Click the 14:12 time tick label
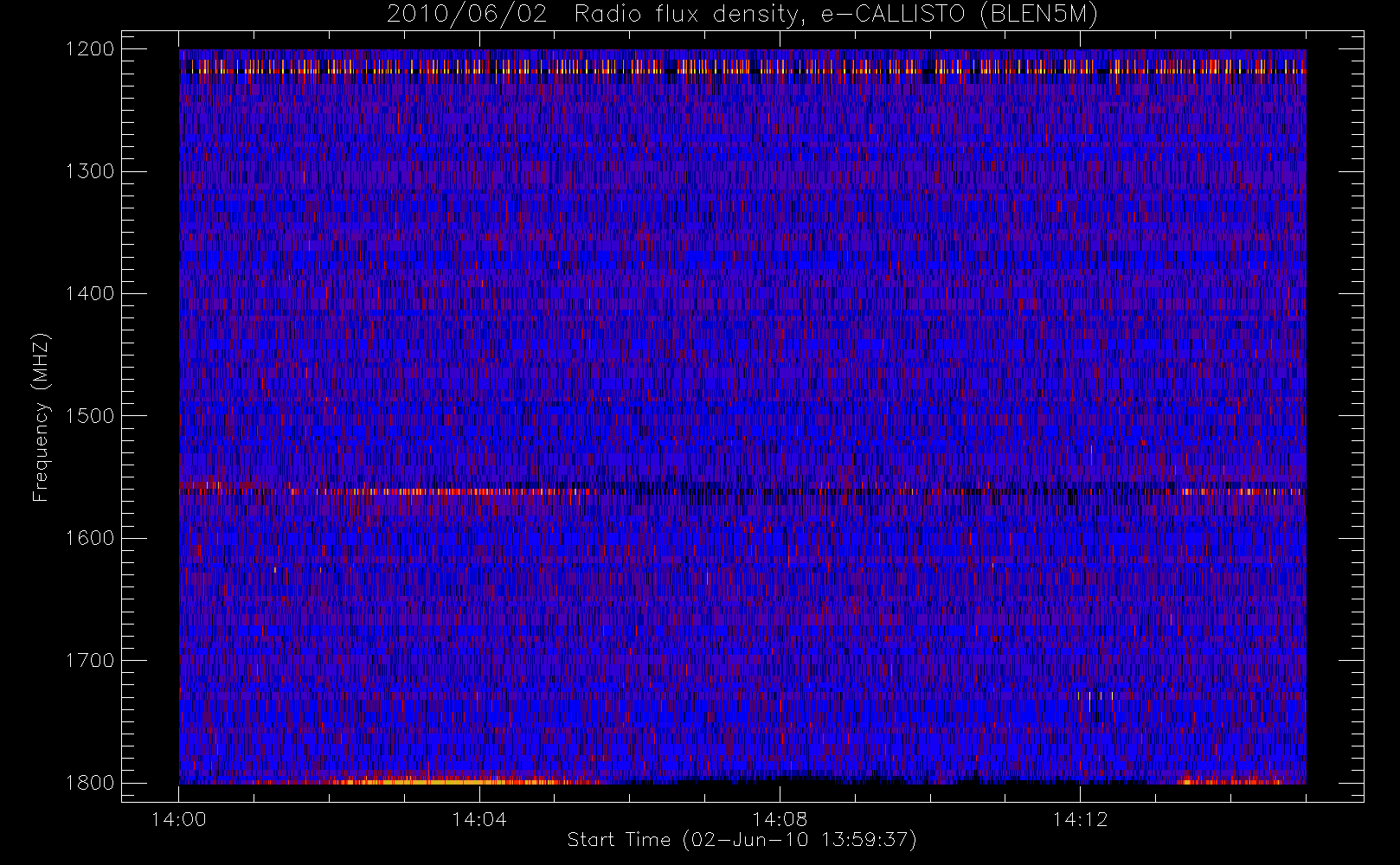Viewport: 1400px width, 865px height. 1080,819
